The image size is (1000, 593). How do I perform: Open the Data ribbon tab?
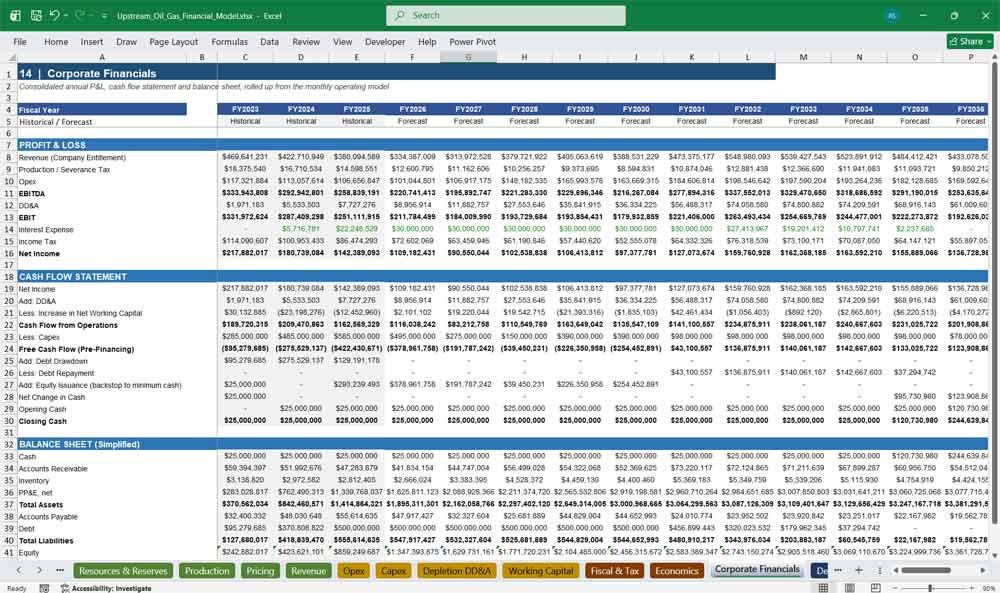click(x=269, y=41)
